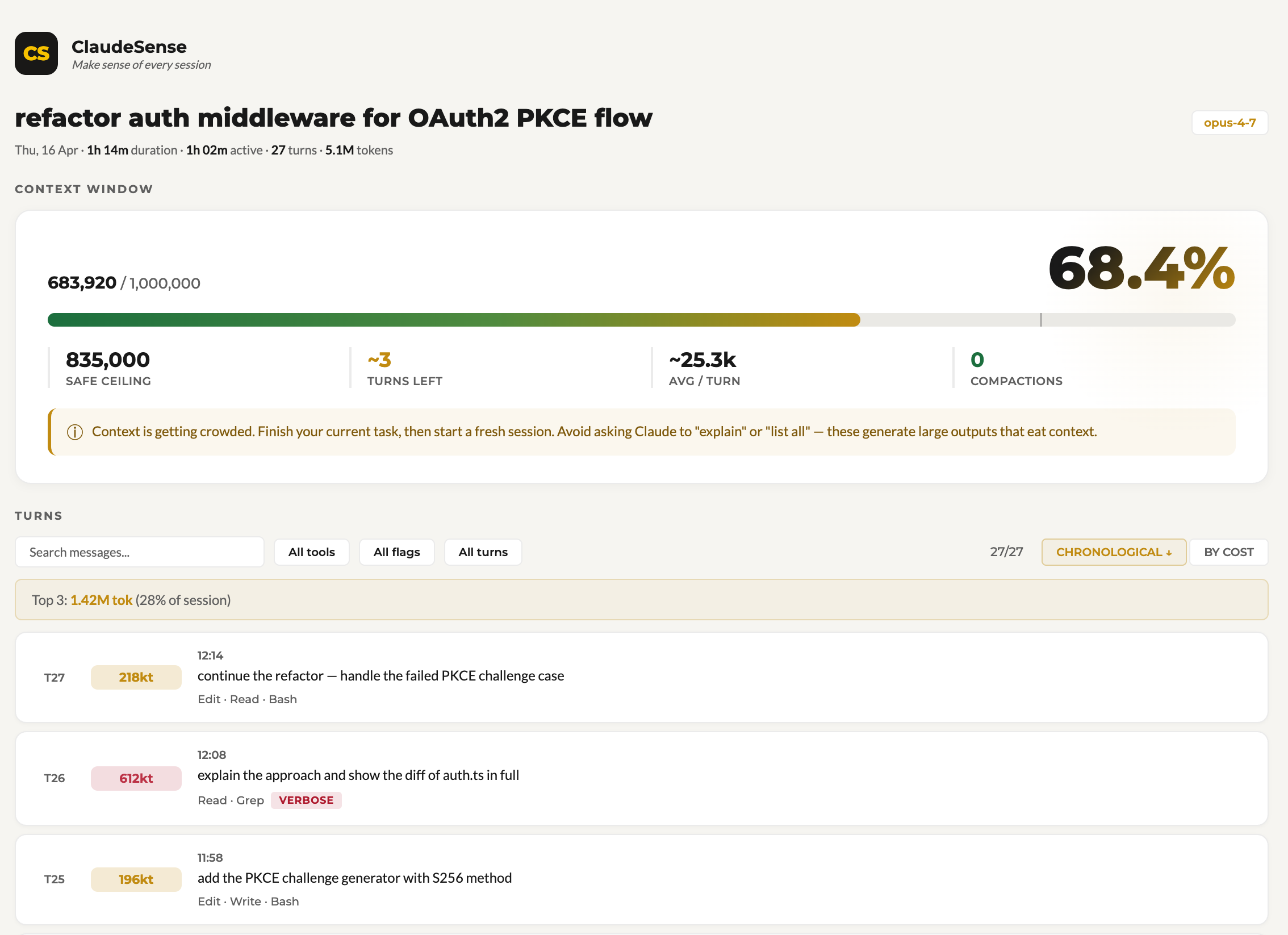
Task: Sort turns by Chronological order
Action: click(x=1113, y=552)
